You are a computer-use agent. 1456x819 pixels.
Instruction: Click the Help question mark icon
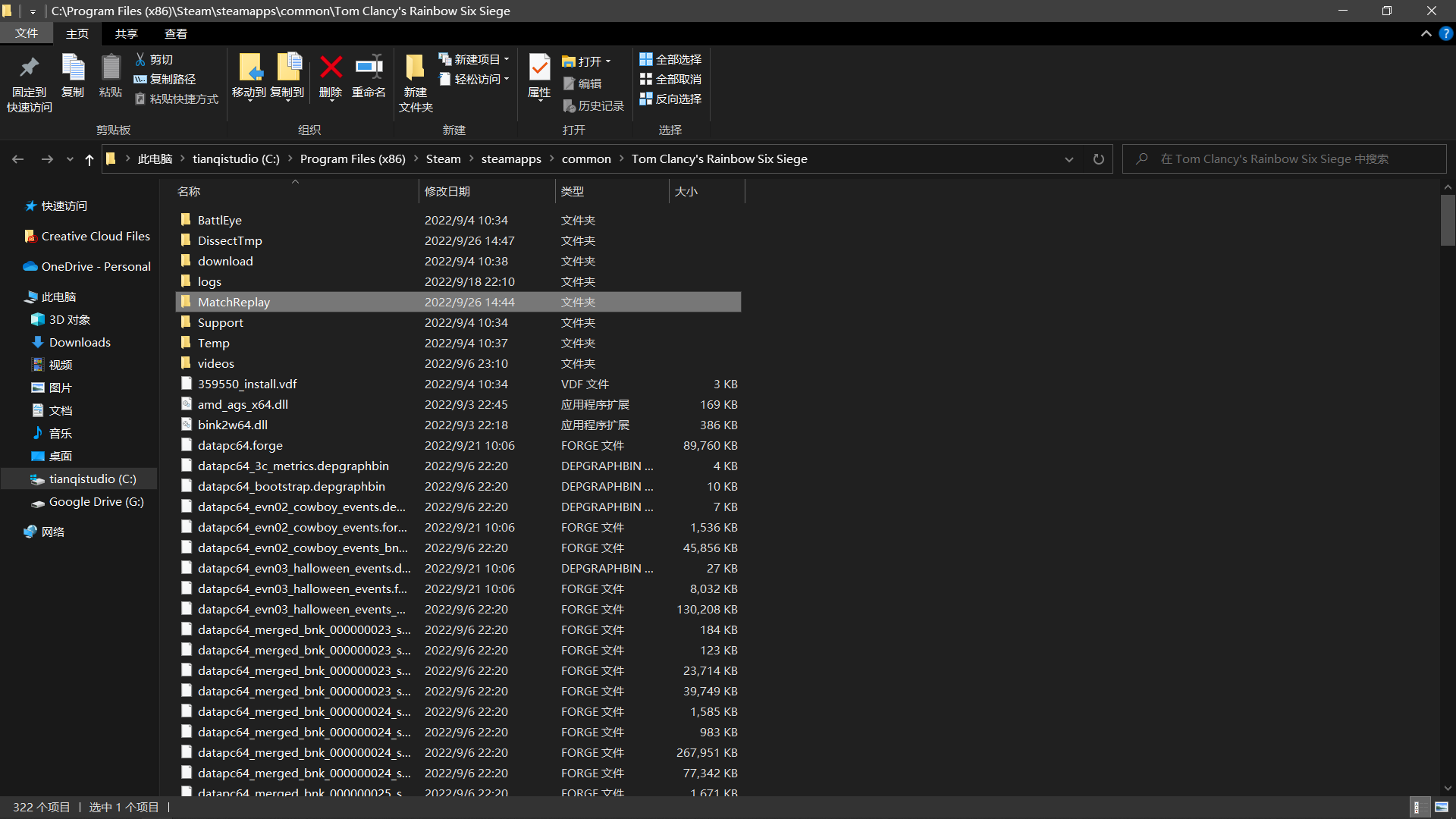pos(1446,33)
